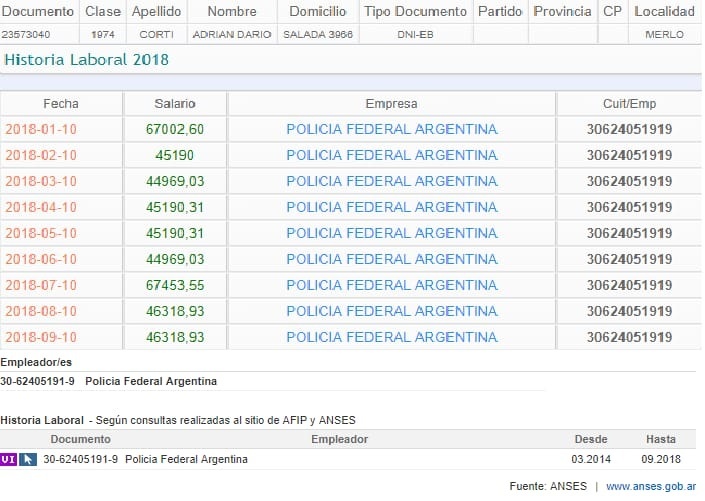Click the date 2018-01-10

click(x=41, y=130)
